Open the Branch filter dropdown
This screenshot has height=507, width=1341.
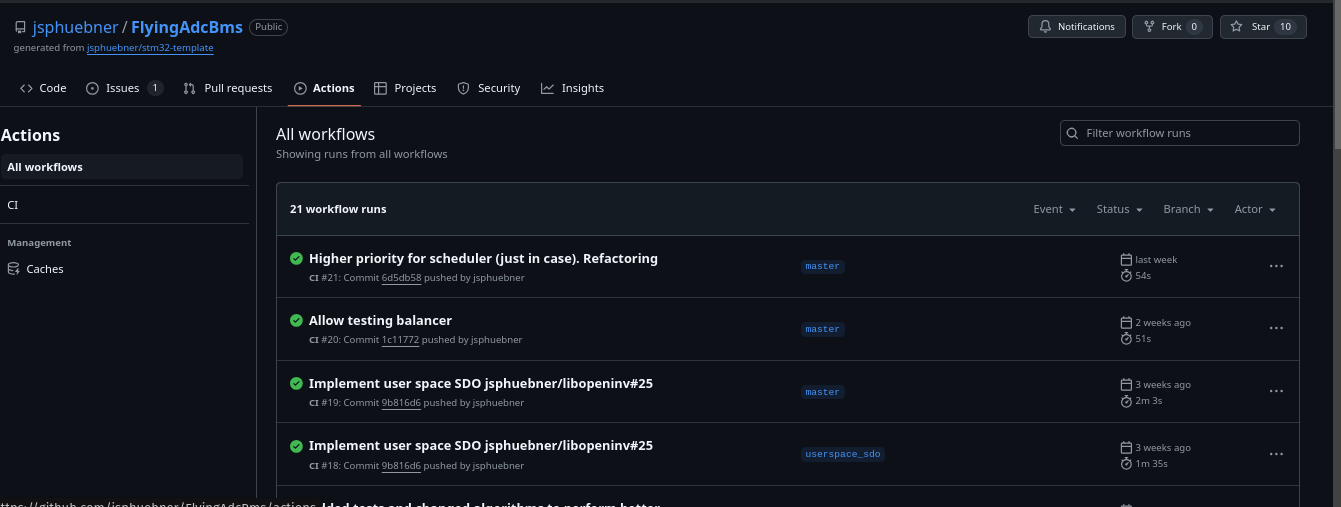[x=1188, y=210]
